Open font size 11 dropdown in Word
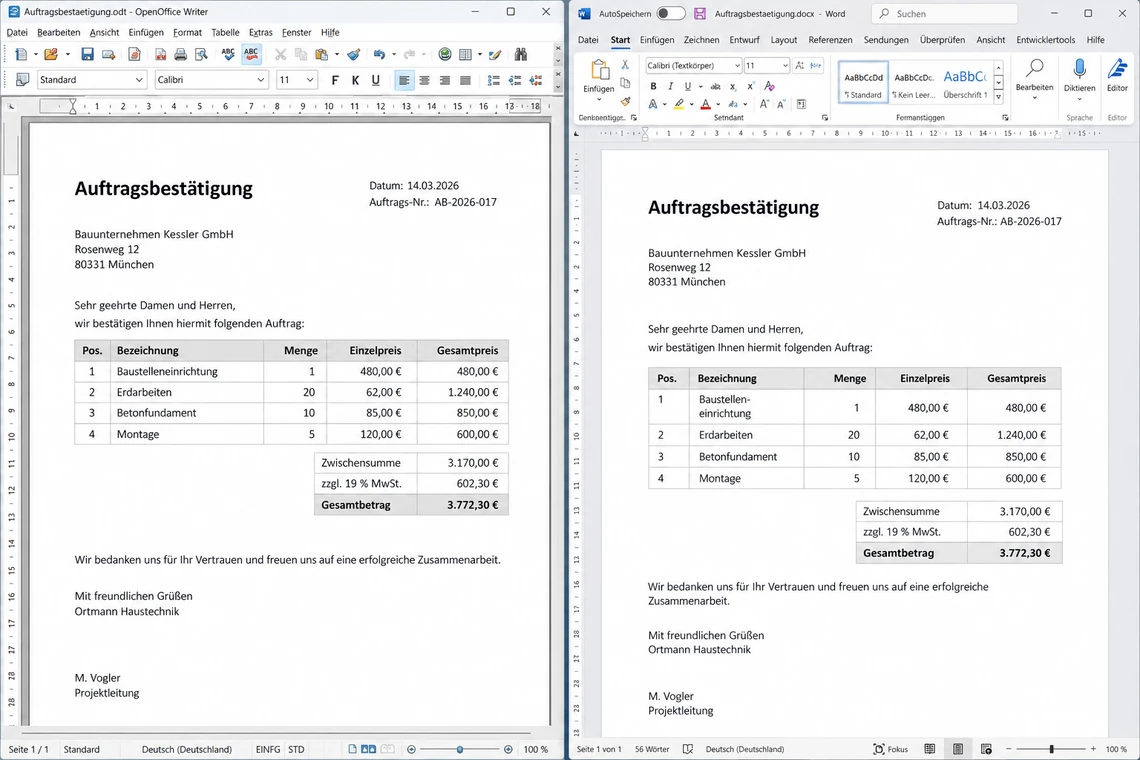The height and width of the screenshot is (760, 1140). coord(784,65)
